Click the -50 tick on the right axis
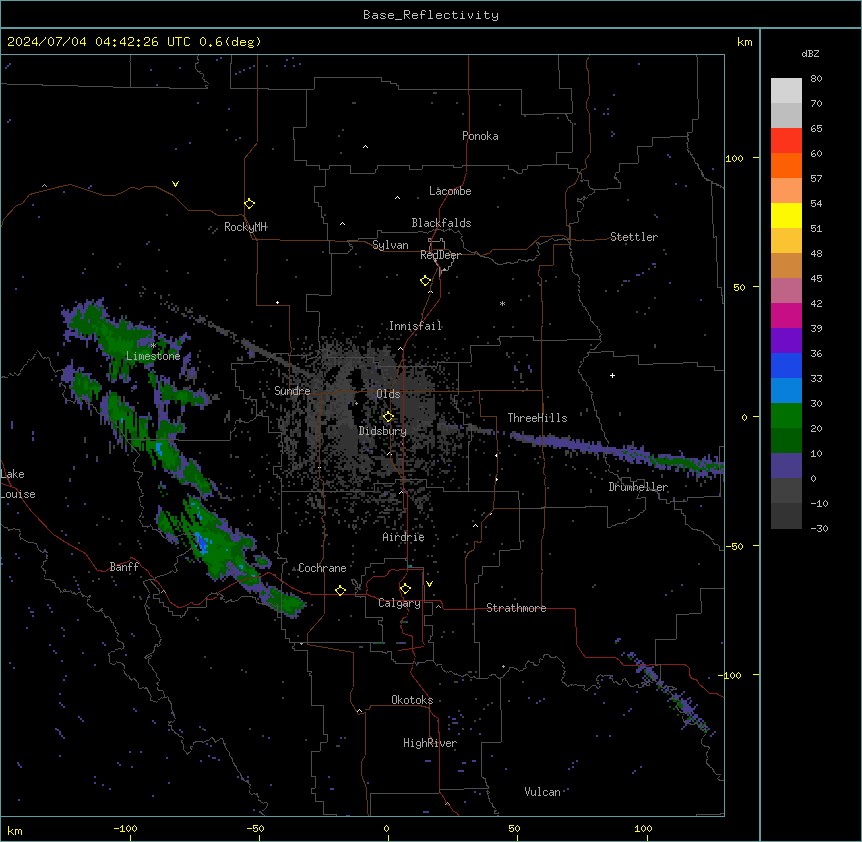Screen dimensions: 862x842 [x=734, y=546]
